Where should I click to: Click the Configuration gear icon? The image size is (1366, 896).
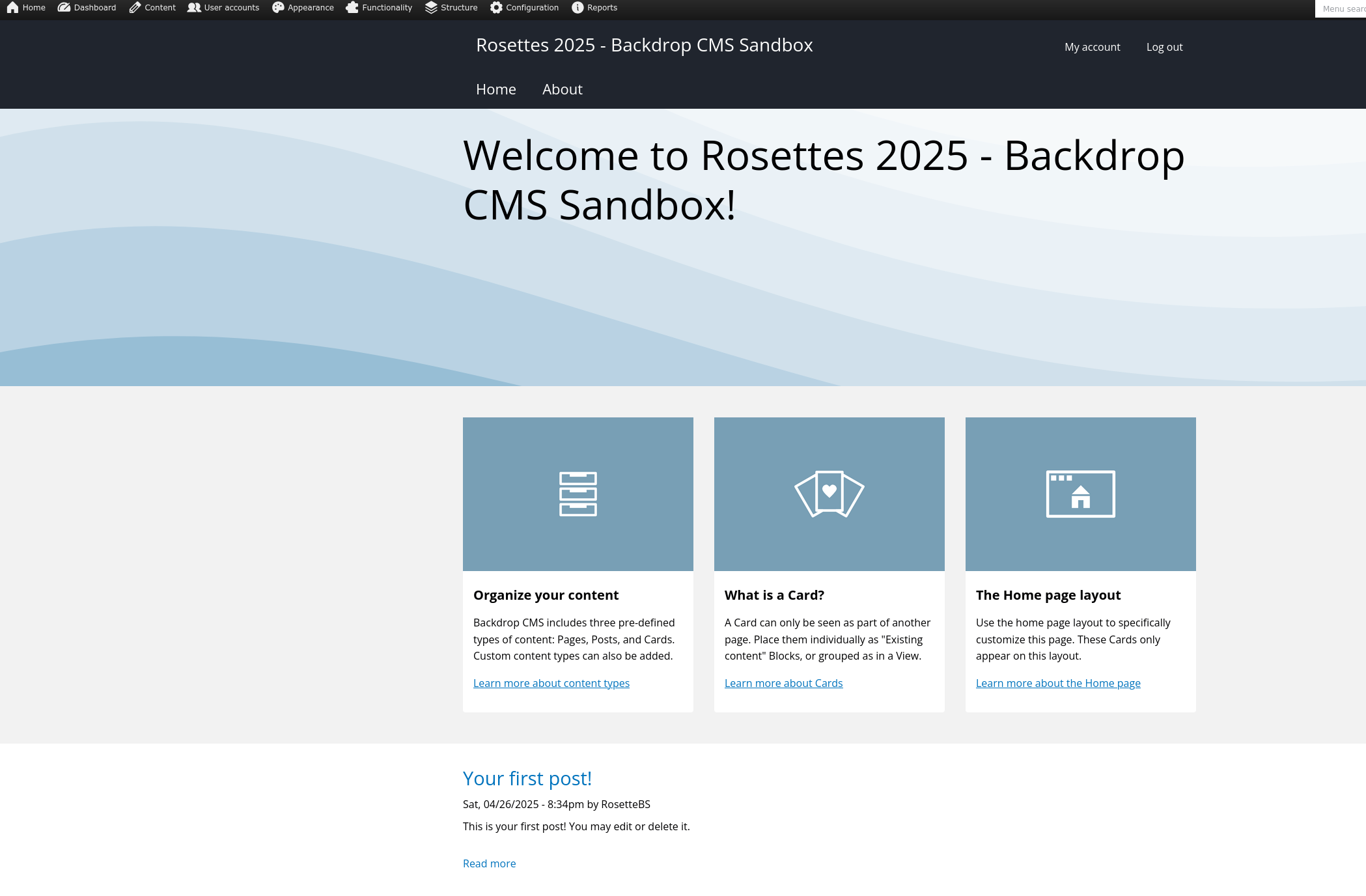click(x=496, y=8)
